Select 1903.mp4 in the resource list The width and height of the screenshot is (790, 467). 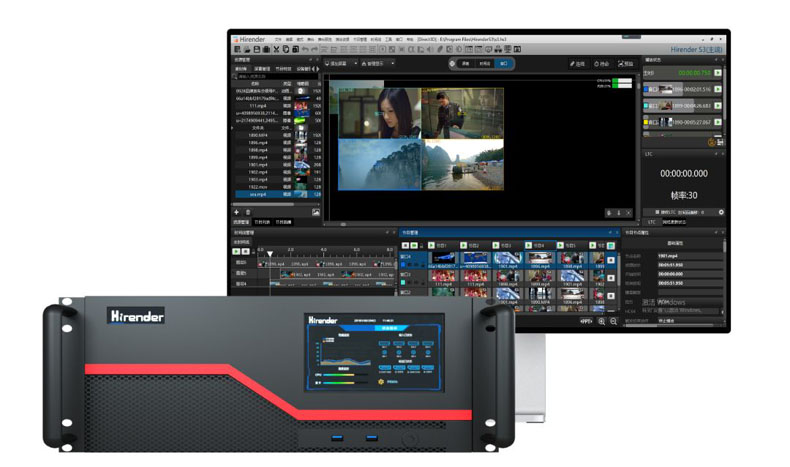[278, 179]
